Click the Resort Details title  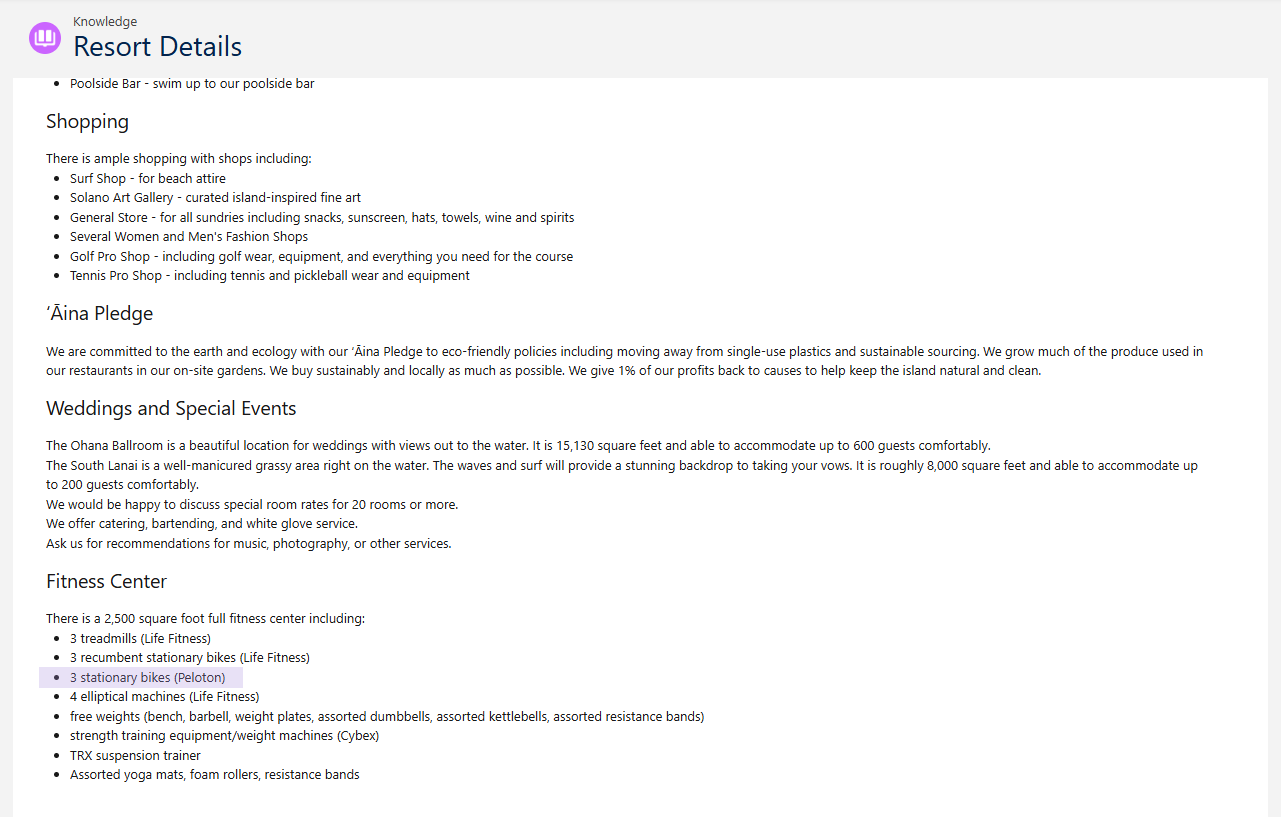[x=157, y=47]
